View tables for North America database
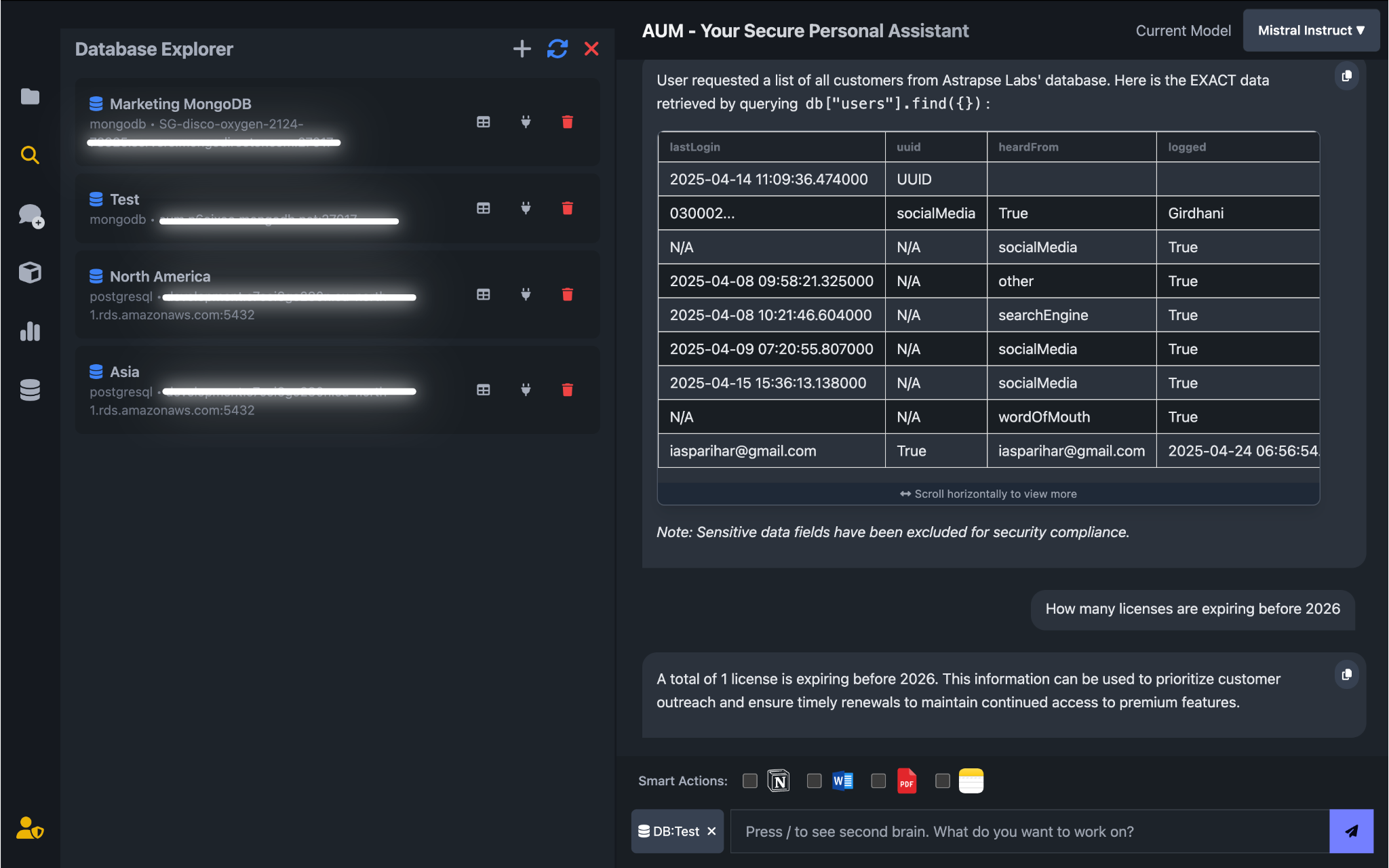 pos(483,294)
